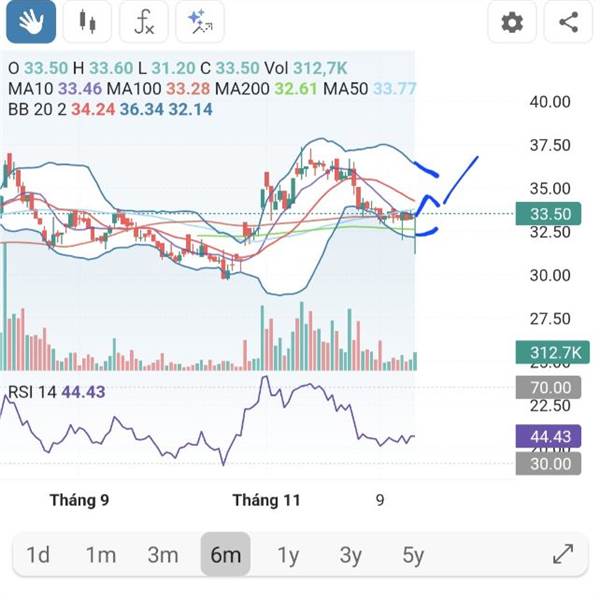Click the RSI 14 indicator label

click(31, 391)
